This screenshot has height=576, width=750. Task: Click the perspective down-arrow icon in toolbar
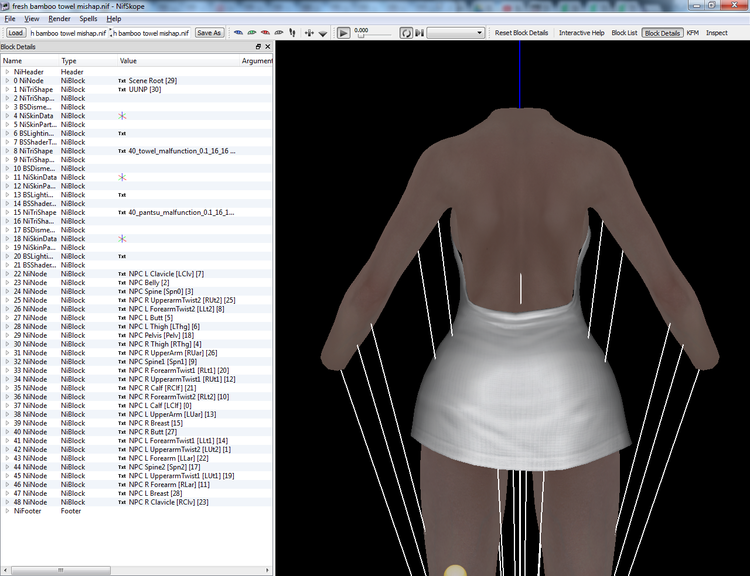[323, 33]
